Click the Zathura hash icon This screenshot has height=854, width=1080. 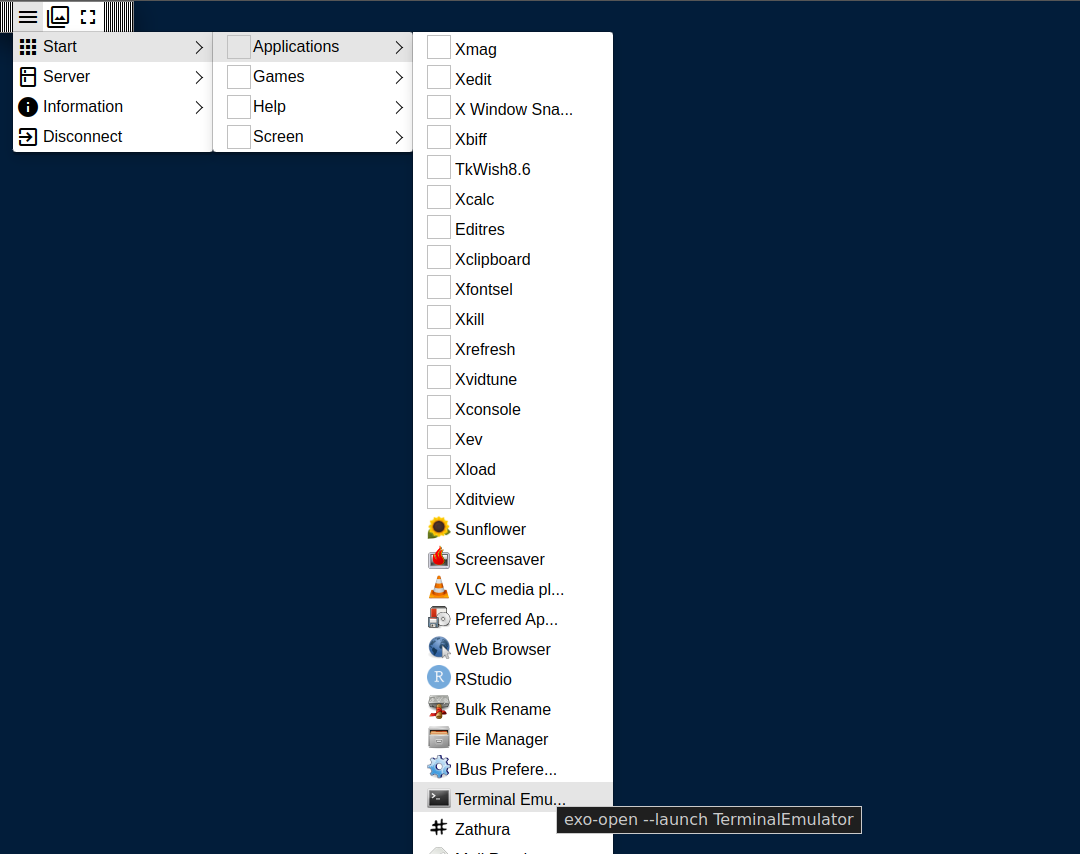pos(438,828)
